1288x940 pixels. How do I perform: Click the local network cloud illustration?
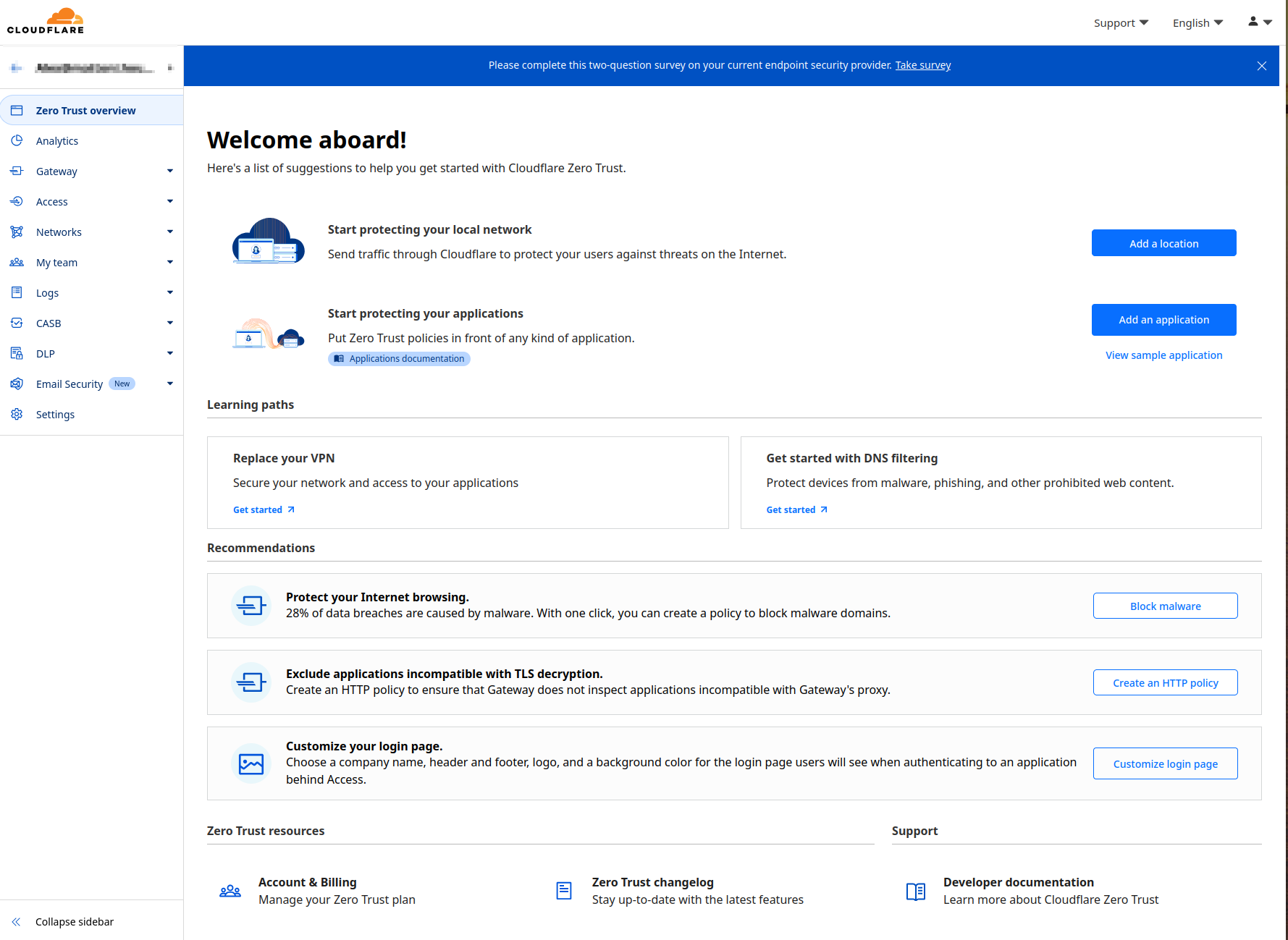point(268,241)
